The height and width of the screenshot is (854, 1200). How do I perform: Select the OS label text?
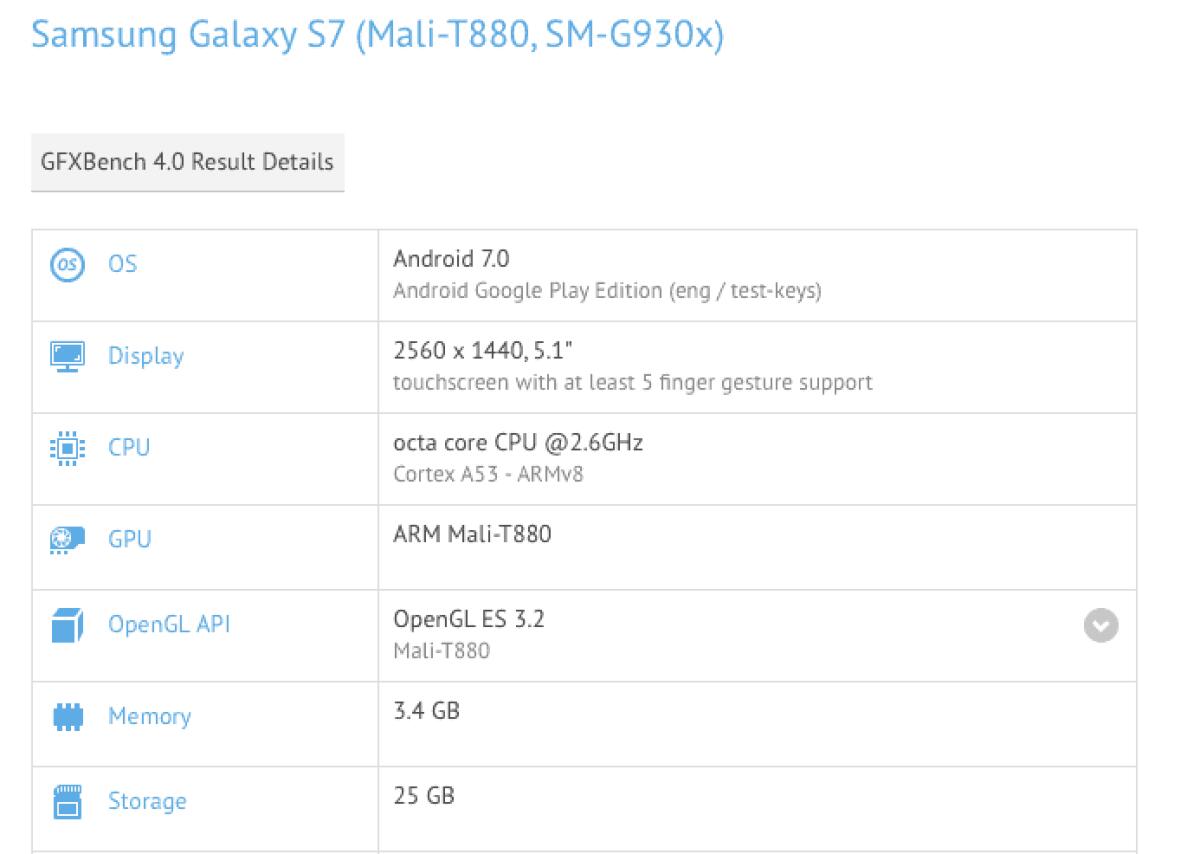click(122, 264)
